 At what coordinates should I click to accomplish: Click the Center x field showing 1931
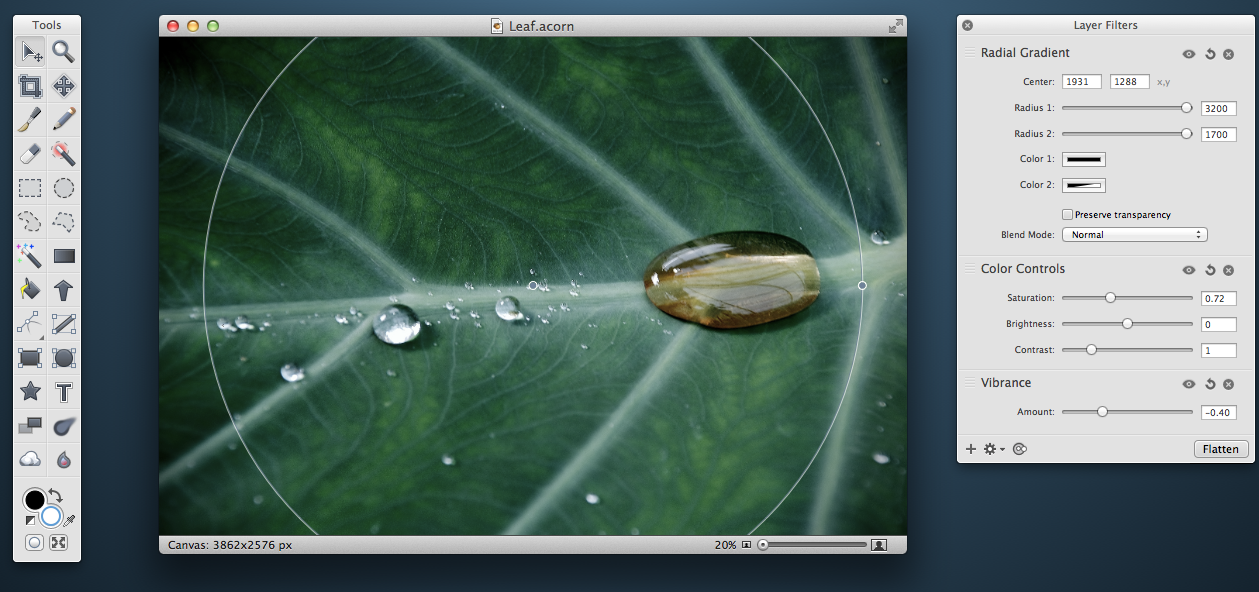click(x=1082, y=82)
